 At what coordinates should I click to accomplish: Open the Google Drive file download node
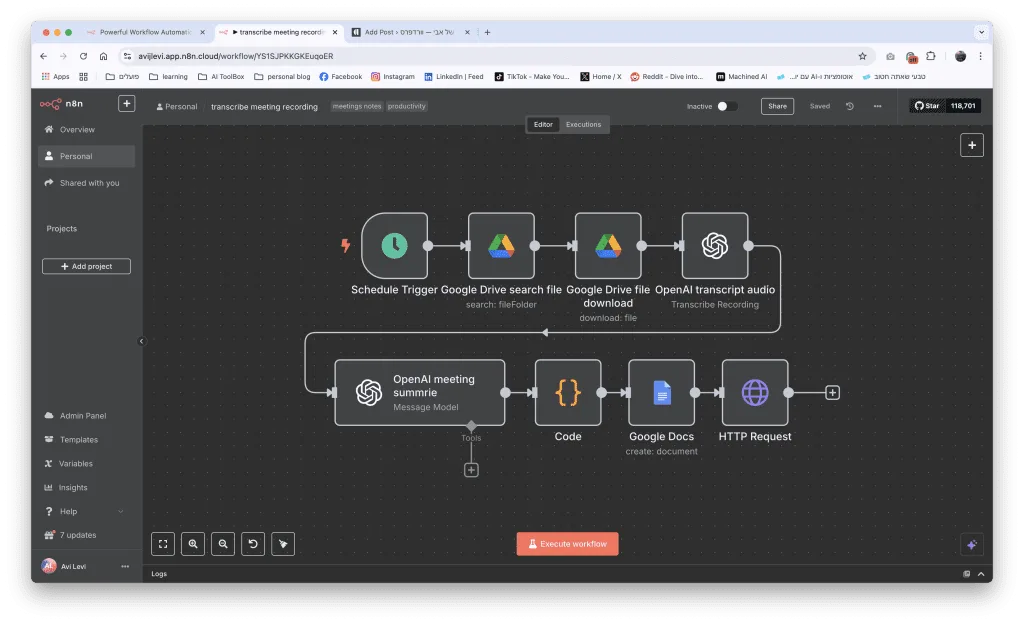tap(608, 246)
